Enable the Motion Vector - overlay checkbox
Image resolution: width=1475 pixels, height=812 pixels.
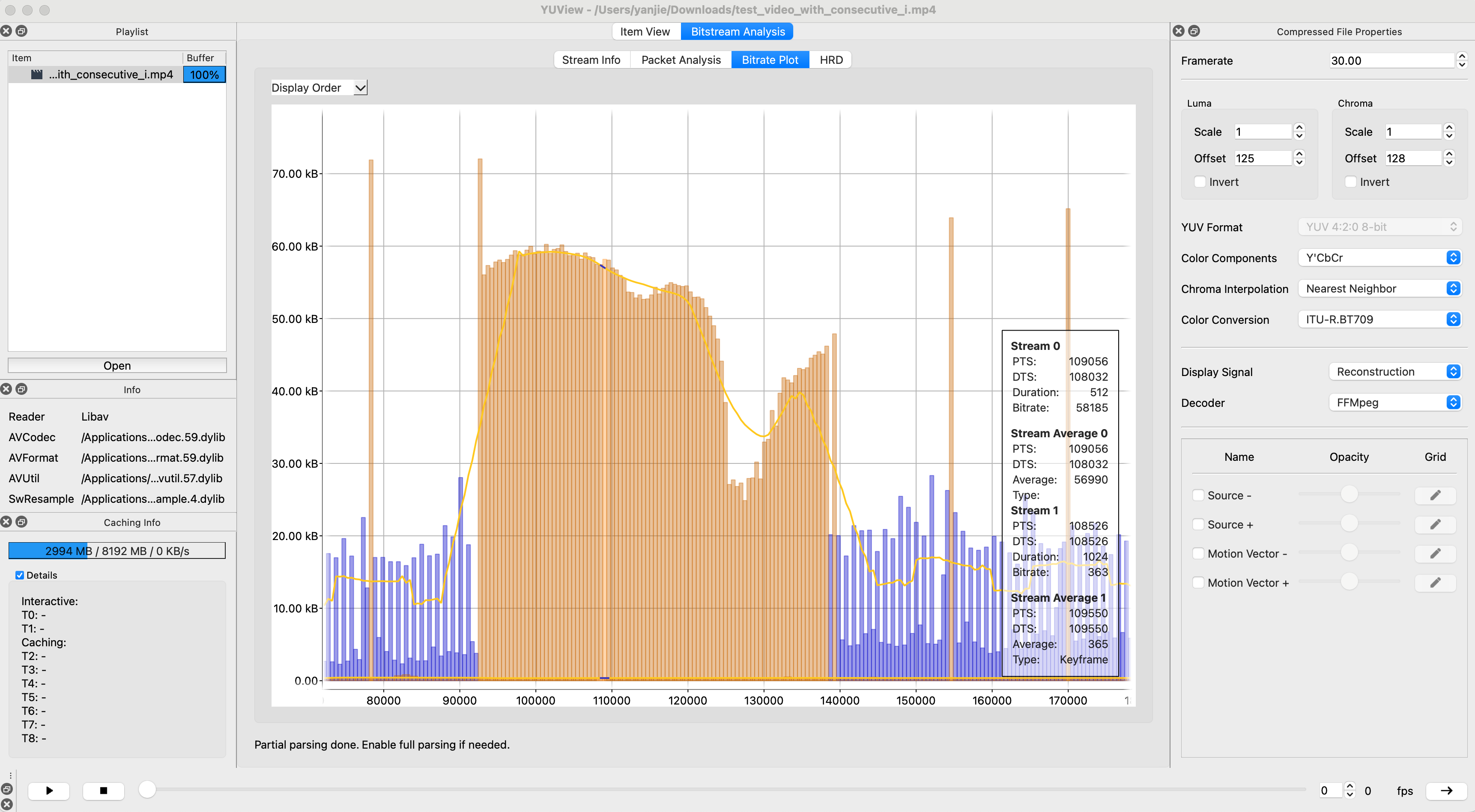1198,553
